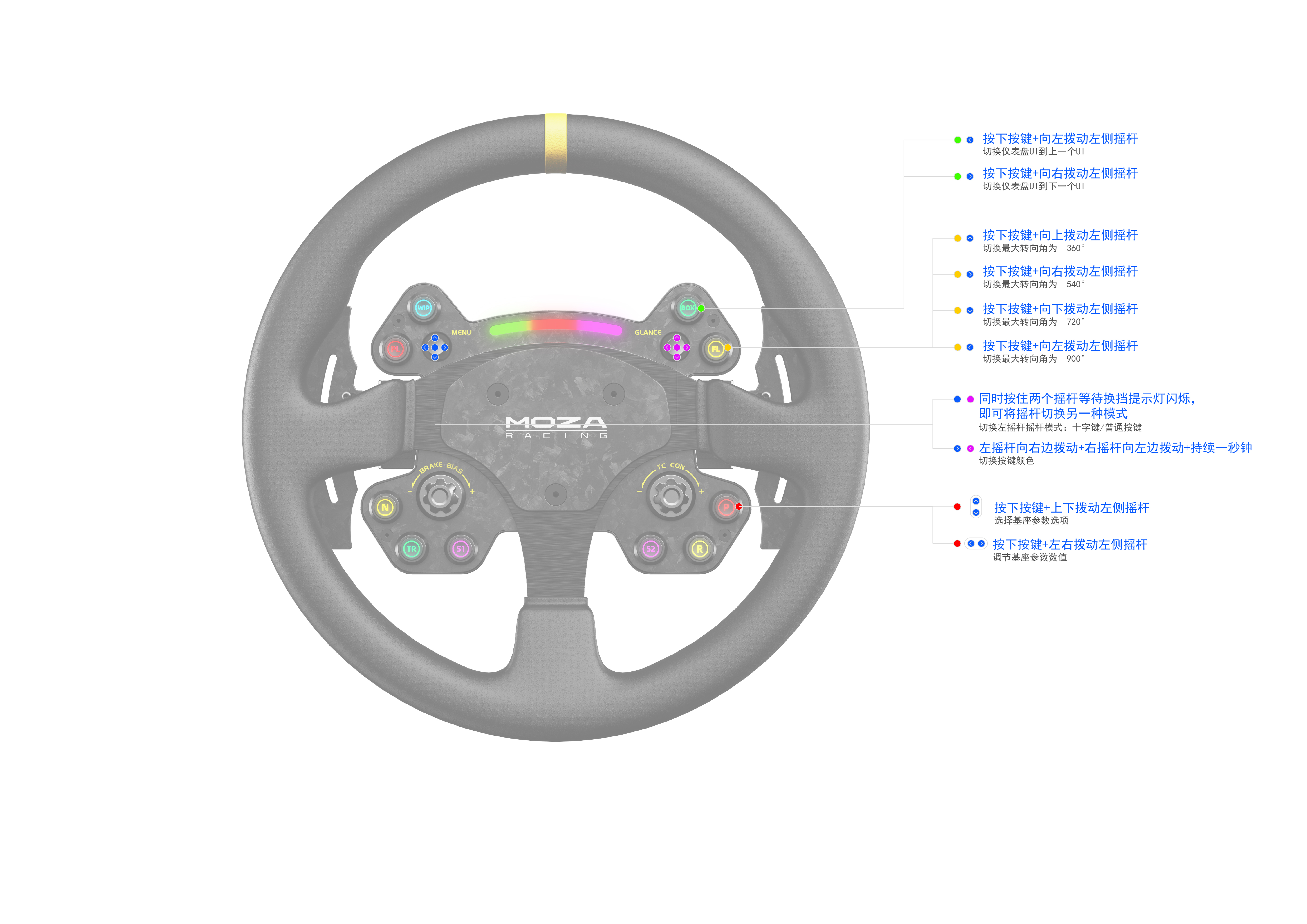This screenshot has height=924, width=1307.
Task: Click the text 切换最大转向角为 720°
Action: click(1034, 322)
